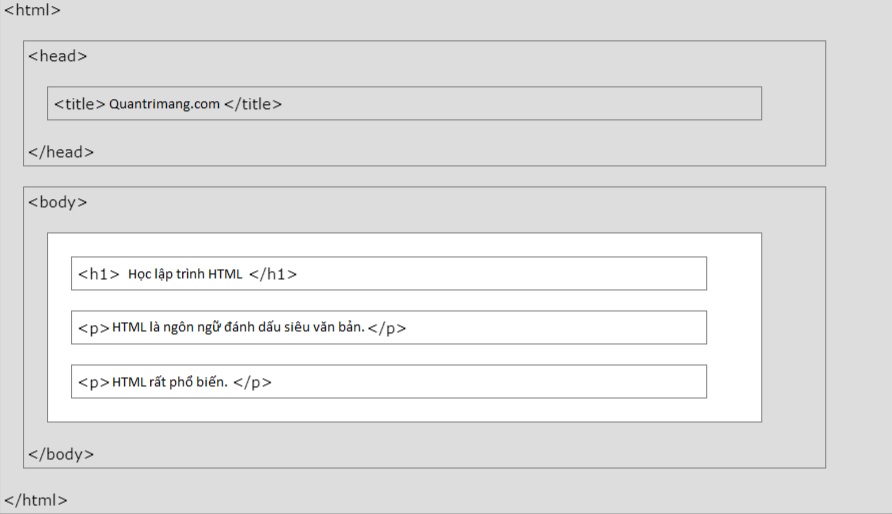Click </p> tag after 'siêu văn bản.'
Screen dimensions: 892x514
pos(387,328)
